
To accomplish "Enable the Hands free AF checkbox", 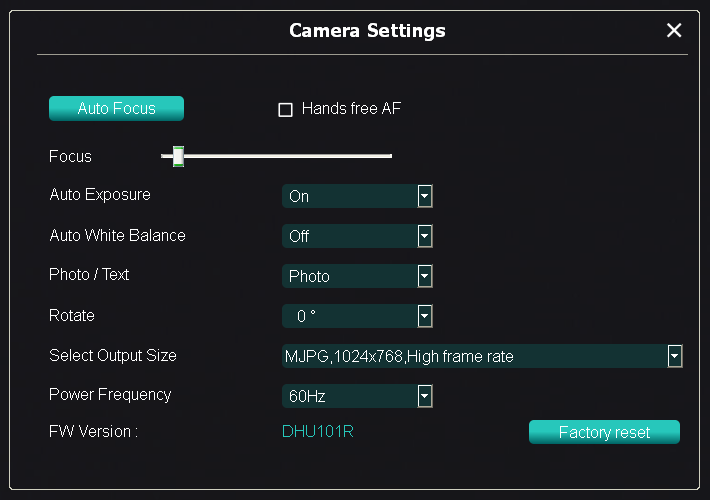I will (x=285, y=110).
